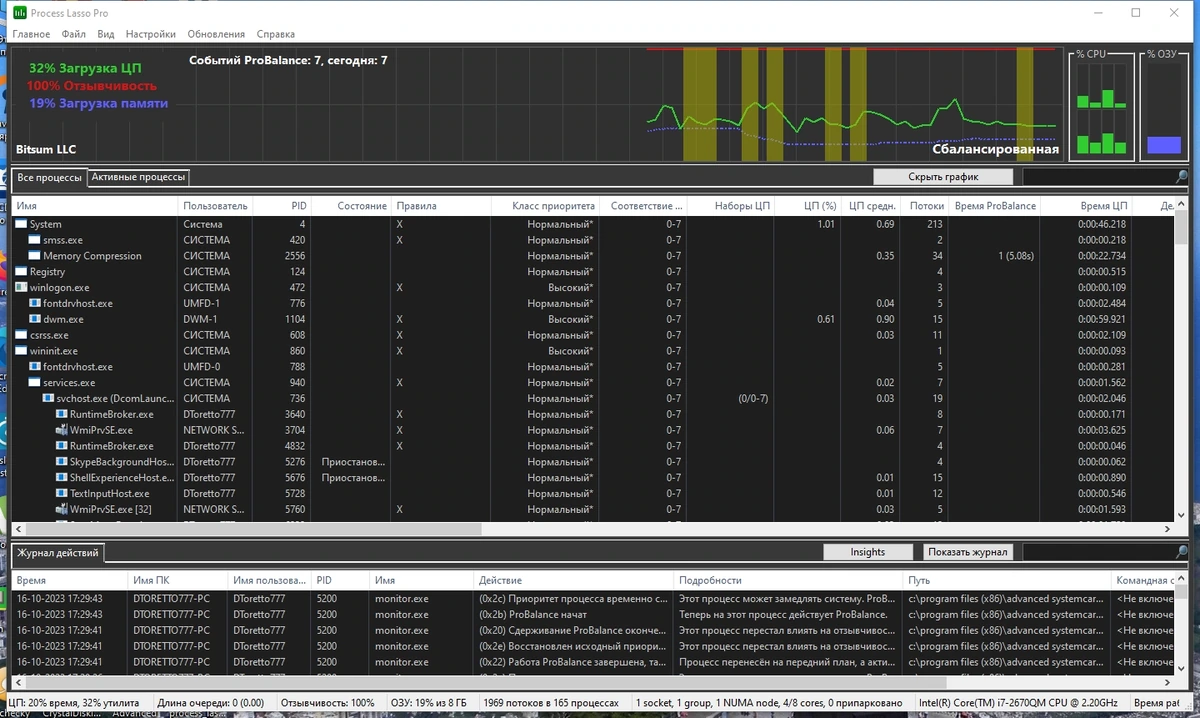1200x718 pixels.
Task: Click the Insights button
Action: (868, 552)
